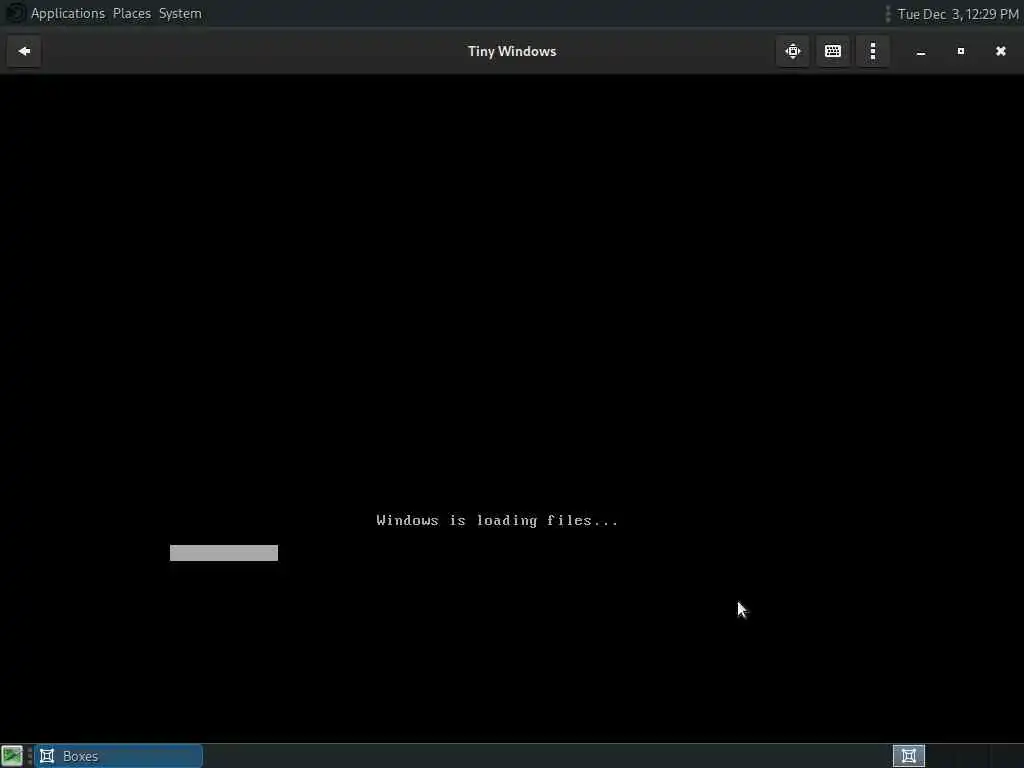1024x768 pixels.
Task: Click the clock showing Tue Dec 3
Action: click(957, 14)
